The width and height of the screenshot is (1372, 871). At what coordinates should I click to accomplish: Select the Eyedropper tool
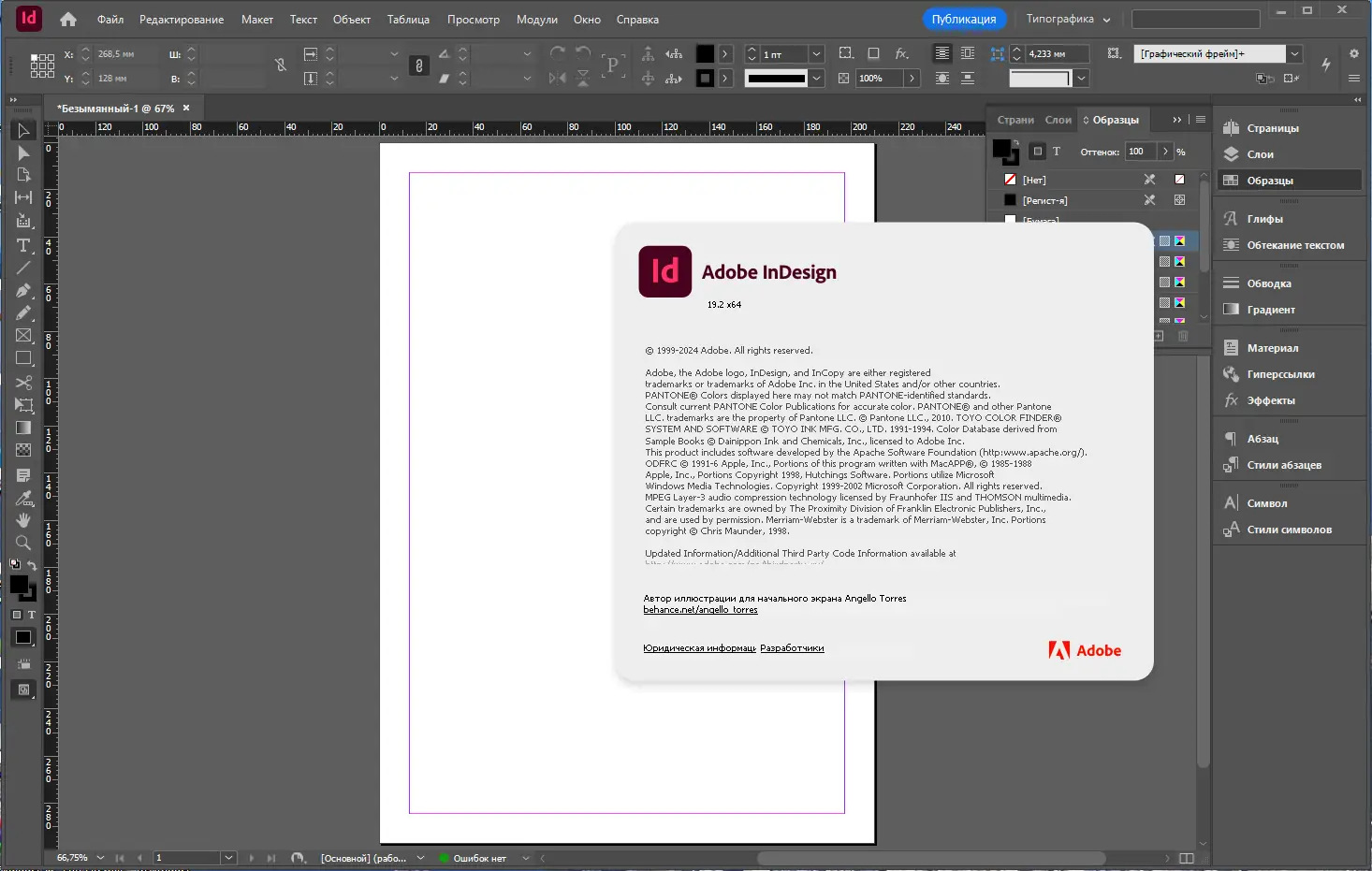pos(23,498)
